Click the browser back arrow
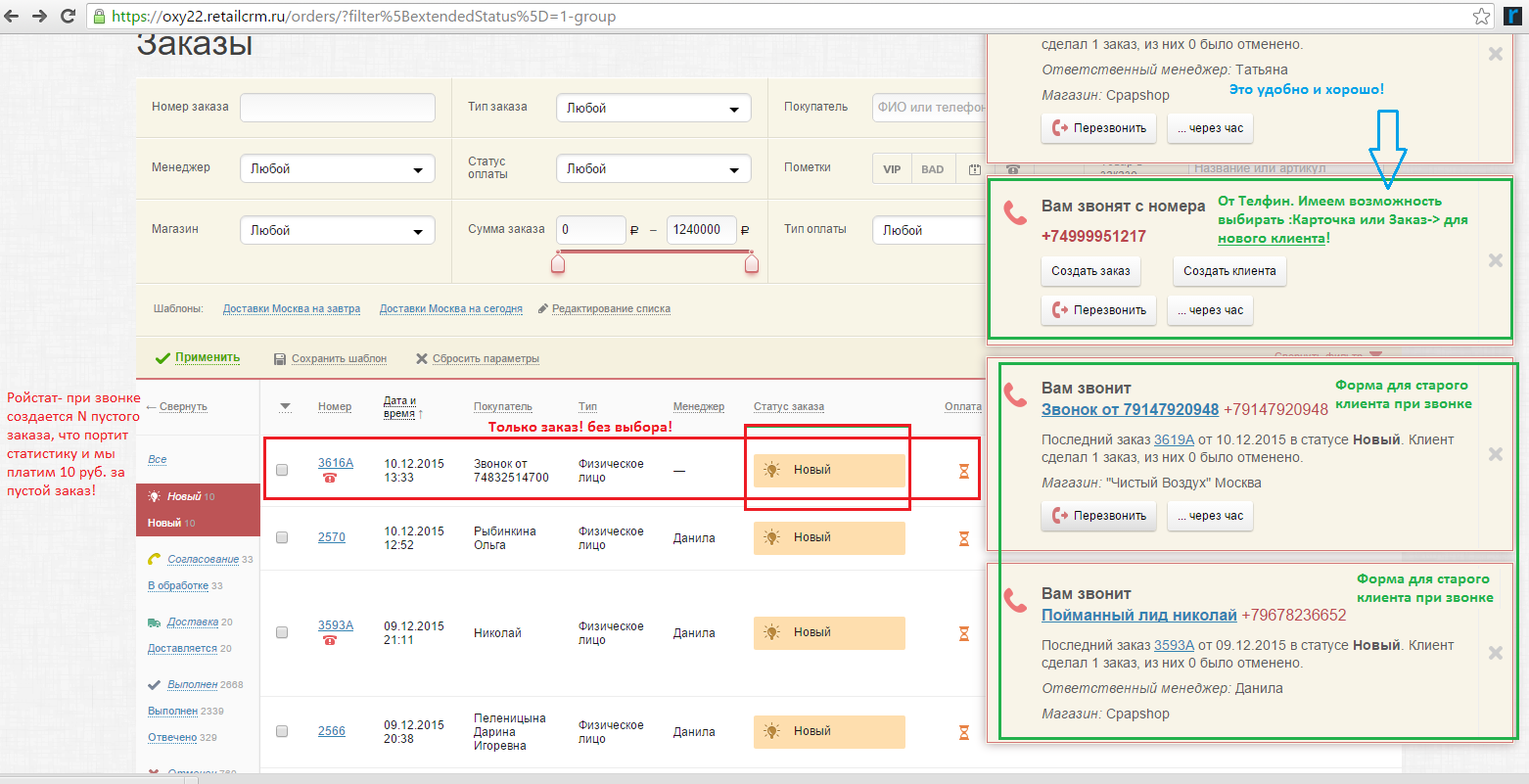Screen dimensions: 1529x784 tap(13, 16)
